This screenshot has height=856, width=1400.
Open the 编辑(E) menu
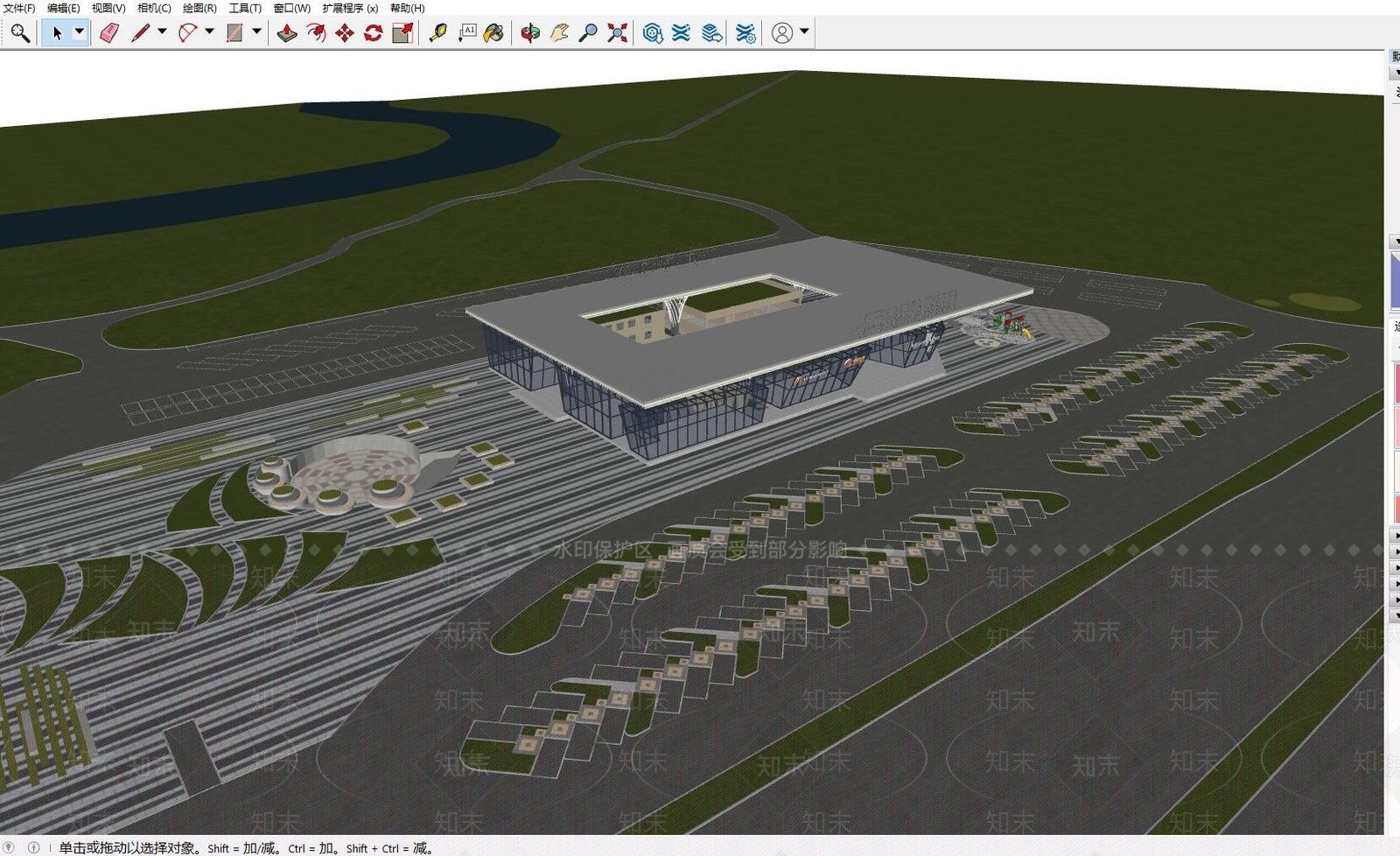pyautogui.click(x=63, y=8)
